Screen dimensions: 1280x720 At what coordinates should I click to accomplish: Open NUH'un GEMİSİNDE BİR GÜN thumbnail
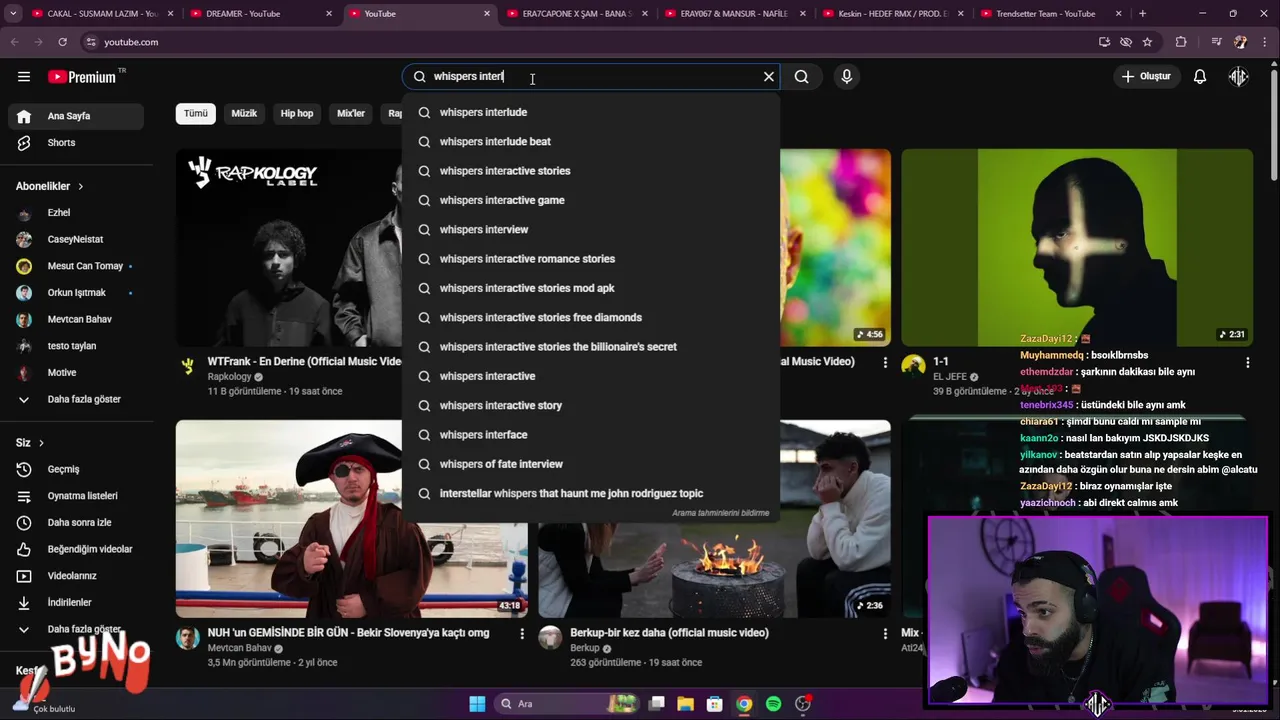352,519
